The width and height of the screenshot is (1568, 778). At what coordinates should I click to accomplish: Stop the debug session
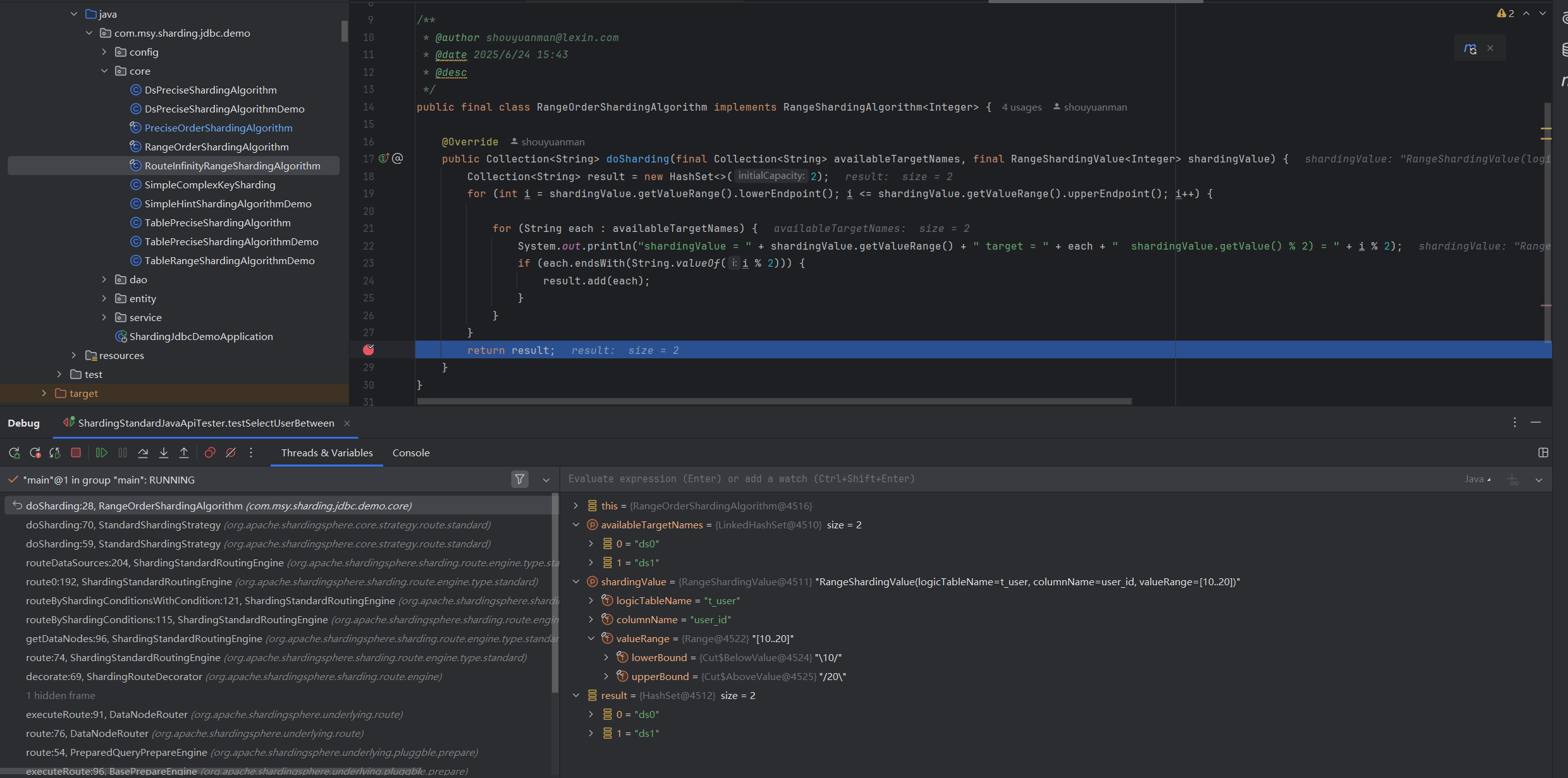tap(76, 453)
